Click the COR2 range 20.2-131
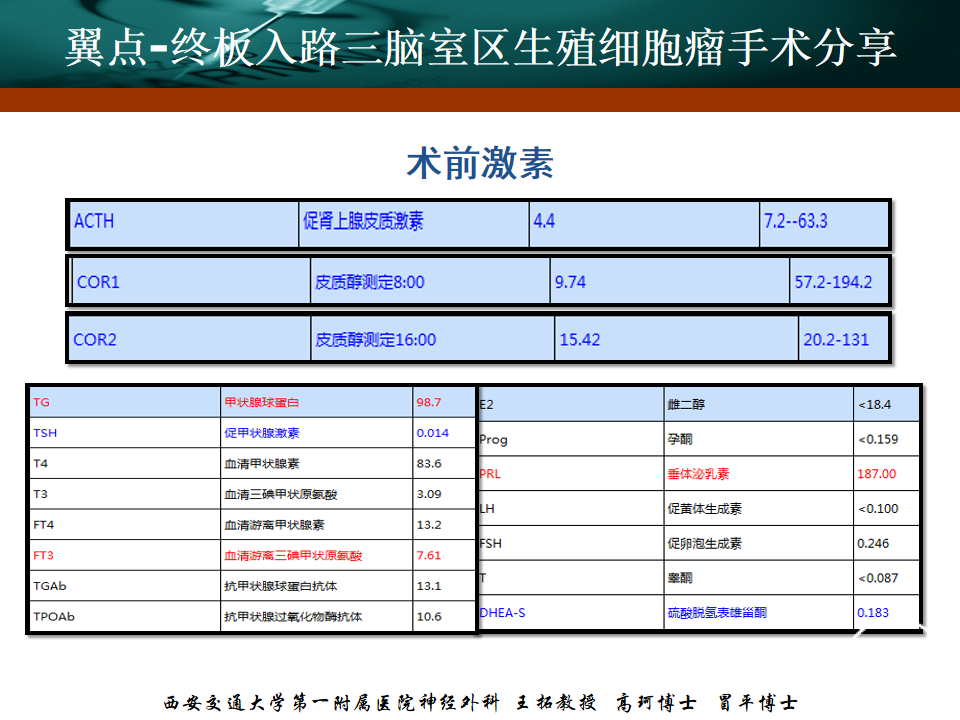This screenshot has width=960, height=720. pyautogui.click(x=836, y=339)
